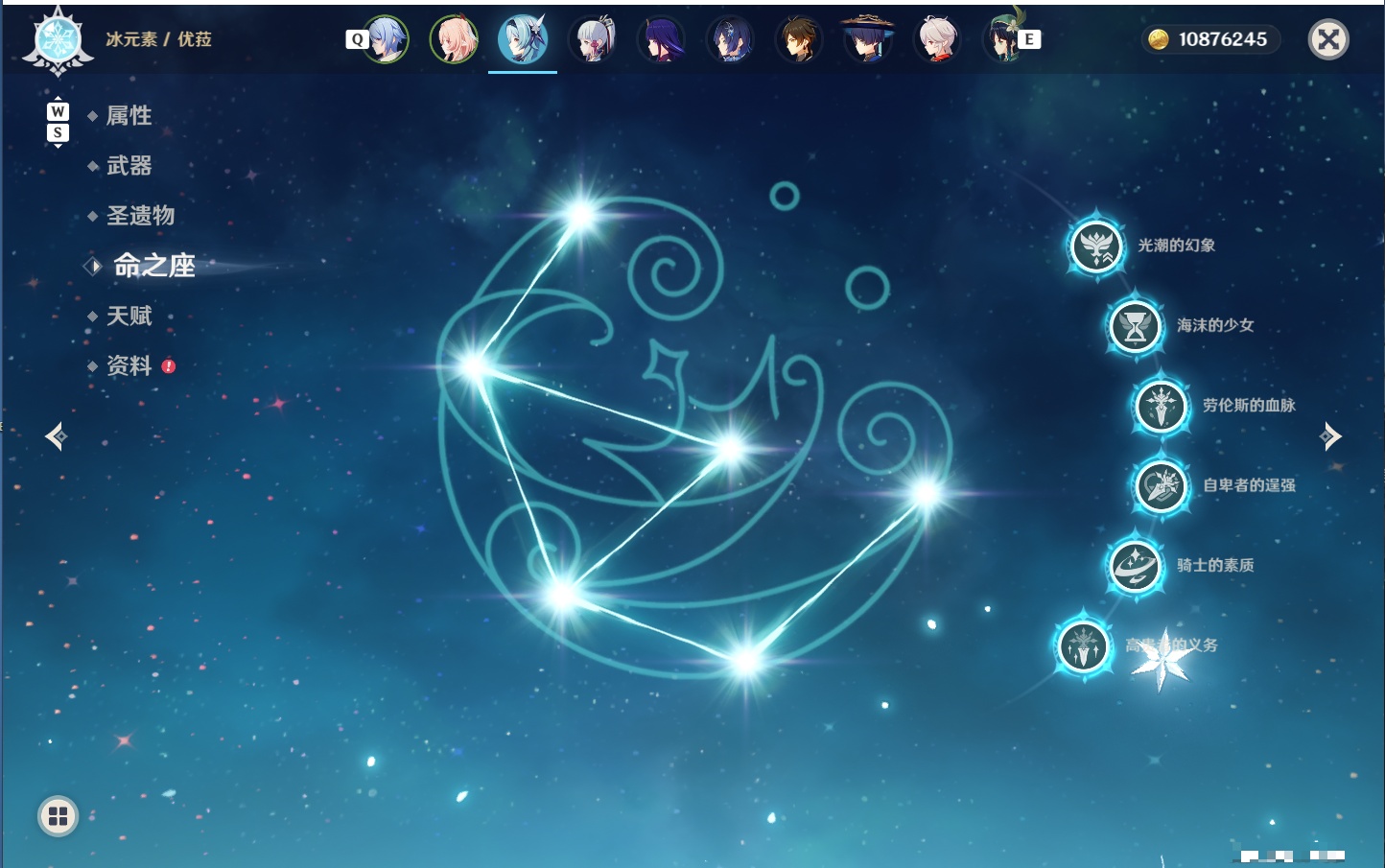This screenshot has height=868, width=1385.
Task: Go to next character with right arrow
Action: (x=1330, y=436)
